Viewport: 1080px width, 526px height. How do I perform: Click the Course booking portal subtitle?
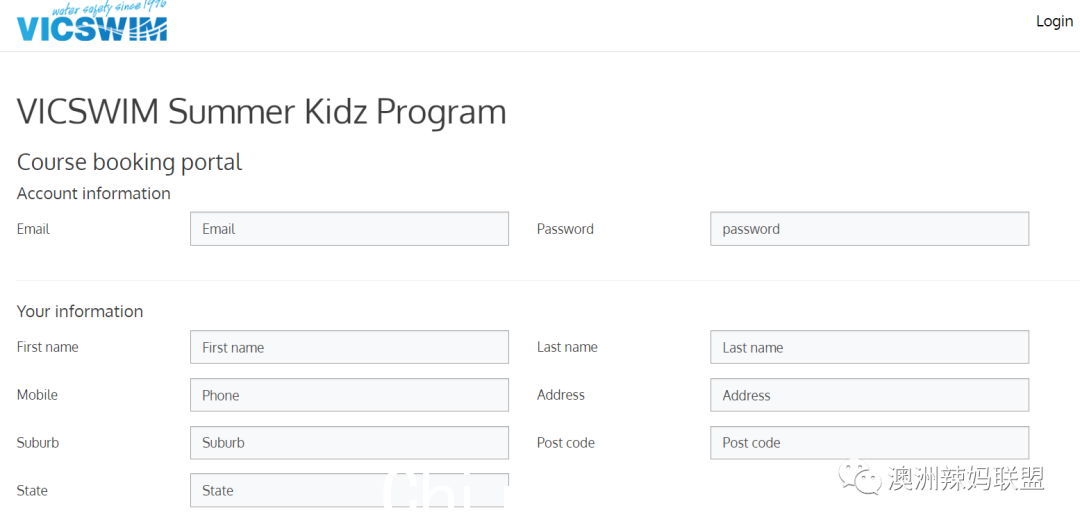coord(129,162)
